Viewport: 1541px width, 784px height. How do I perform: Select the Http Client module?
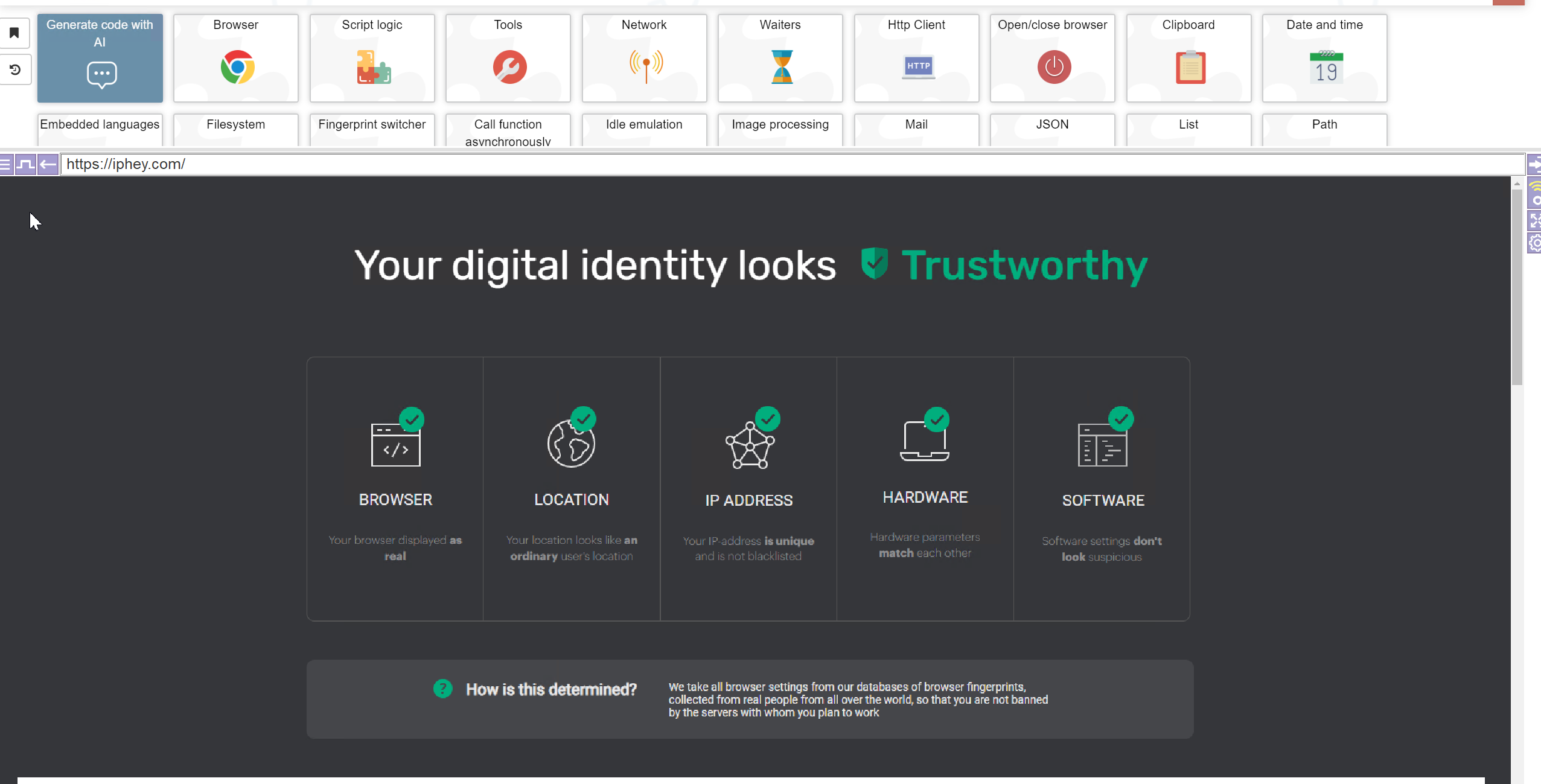tap(916, 59)
